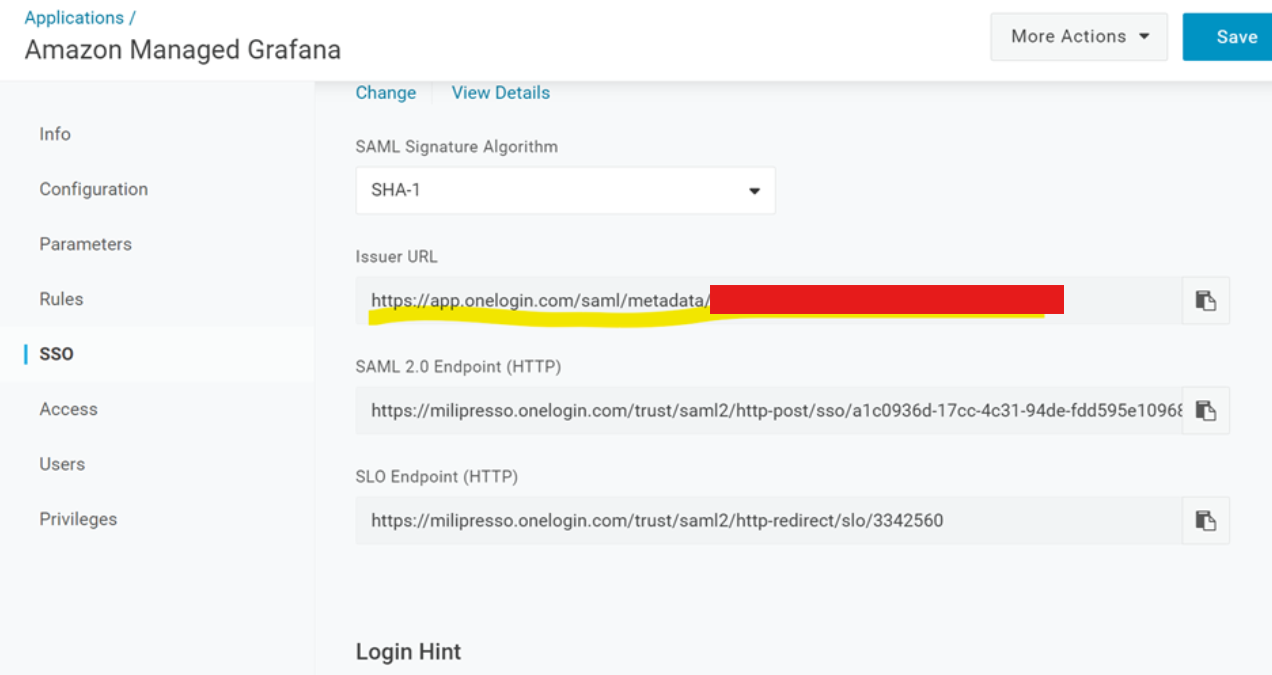Click the Change certificate link
The width and height of the screenshot is (1272, 675).
[x=386, y=93]
